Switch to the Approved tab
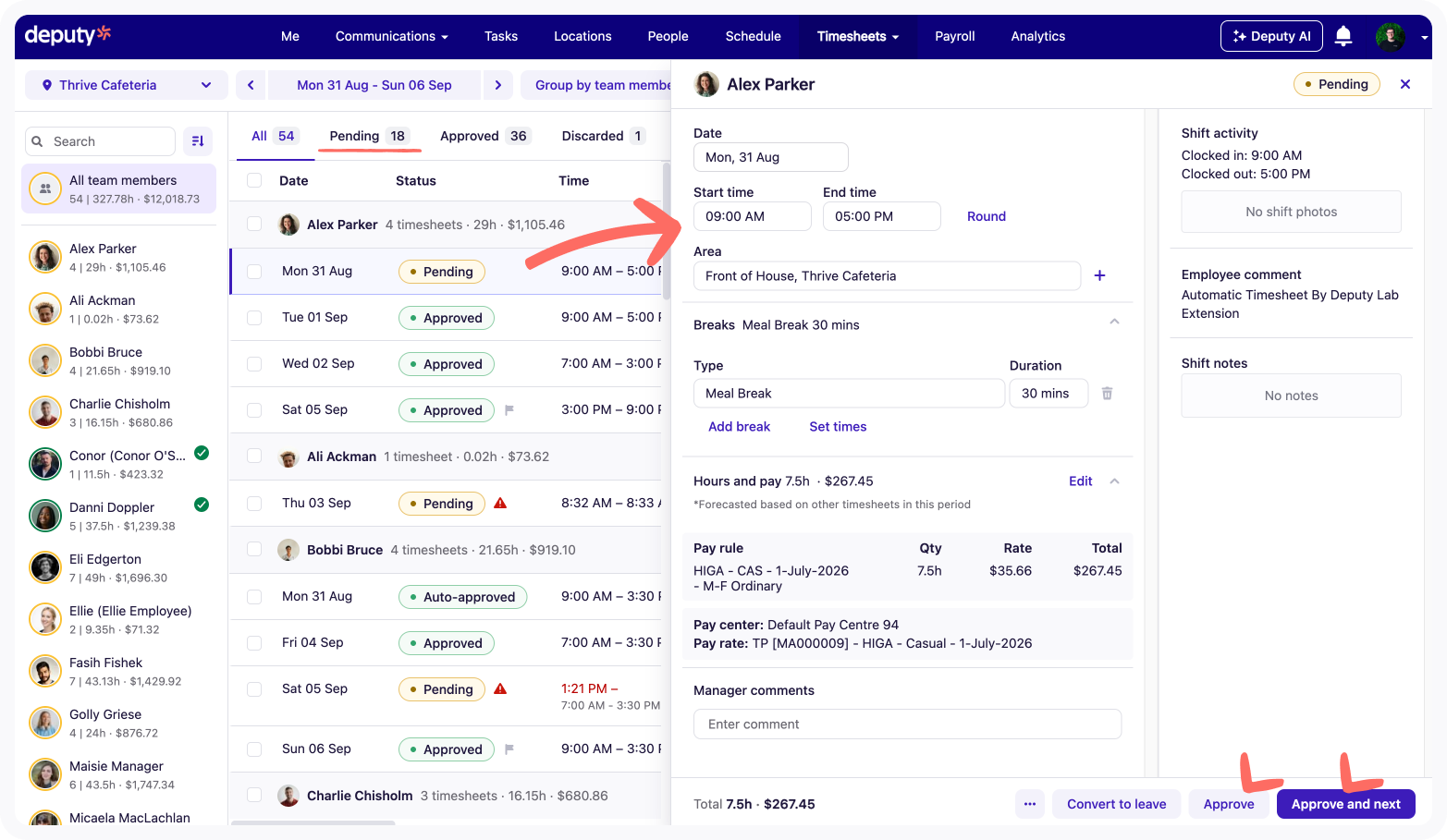Screen dimensions: 1447x840 click(484, 136)
